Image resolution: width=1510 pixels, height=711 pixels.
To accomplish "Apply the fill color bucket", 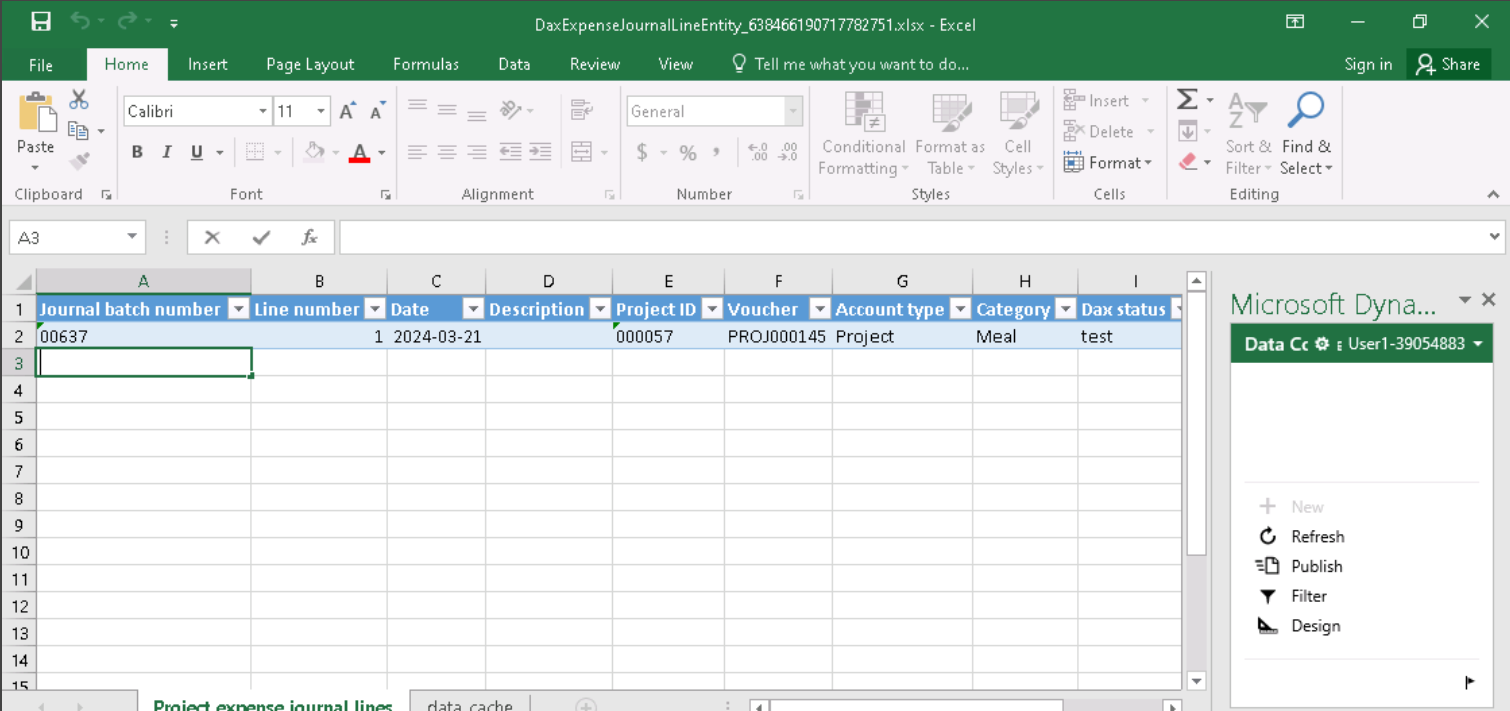I will 314,152.
